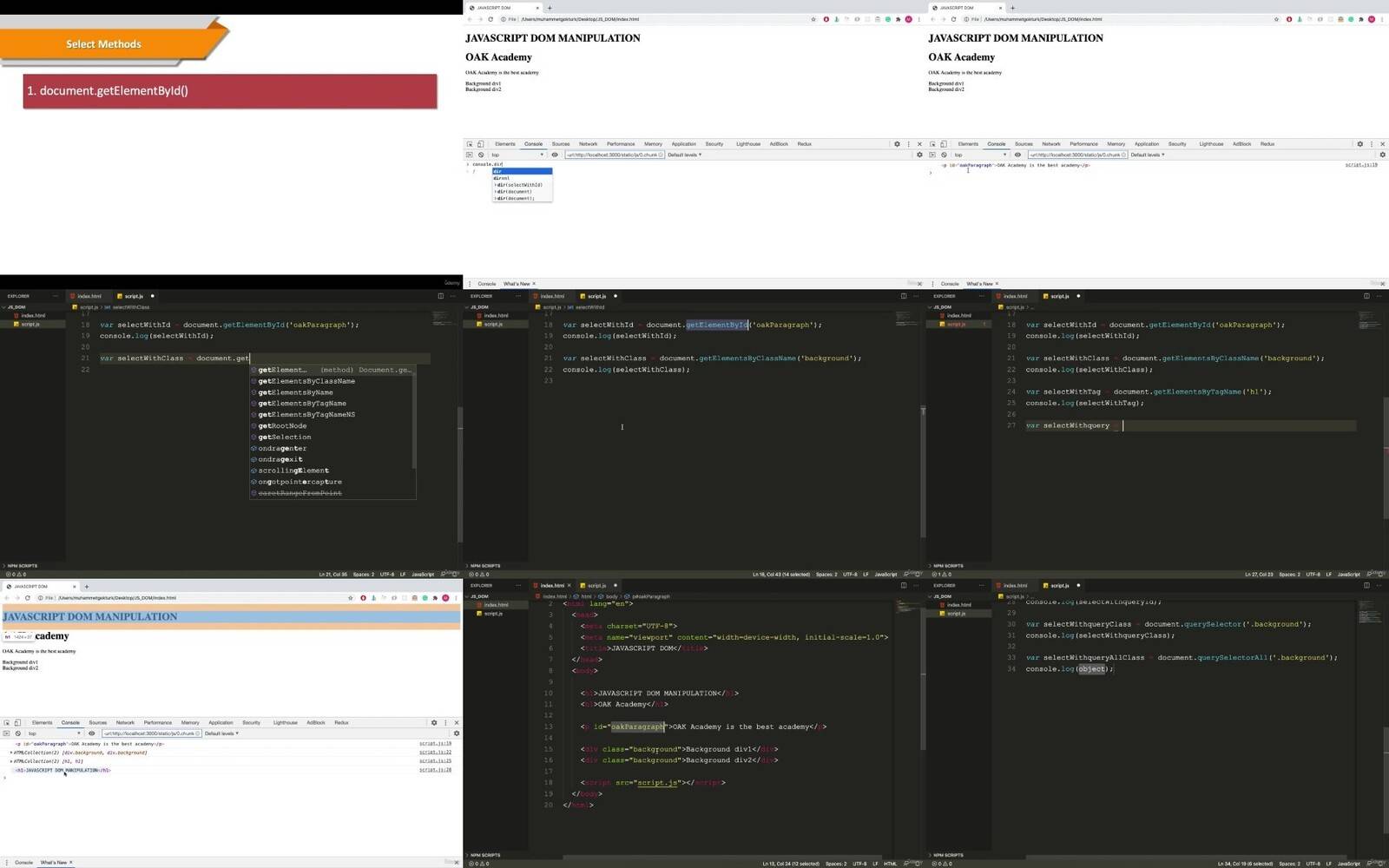Open Default levels dropdown in highlighted-heading browser
The height and width of the screenshot is (868, 1389).
(221, 733)
